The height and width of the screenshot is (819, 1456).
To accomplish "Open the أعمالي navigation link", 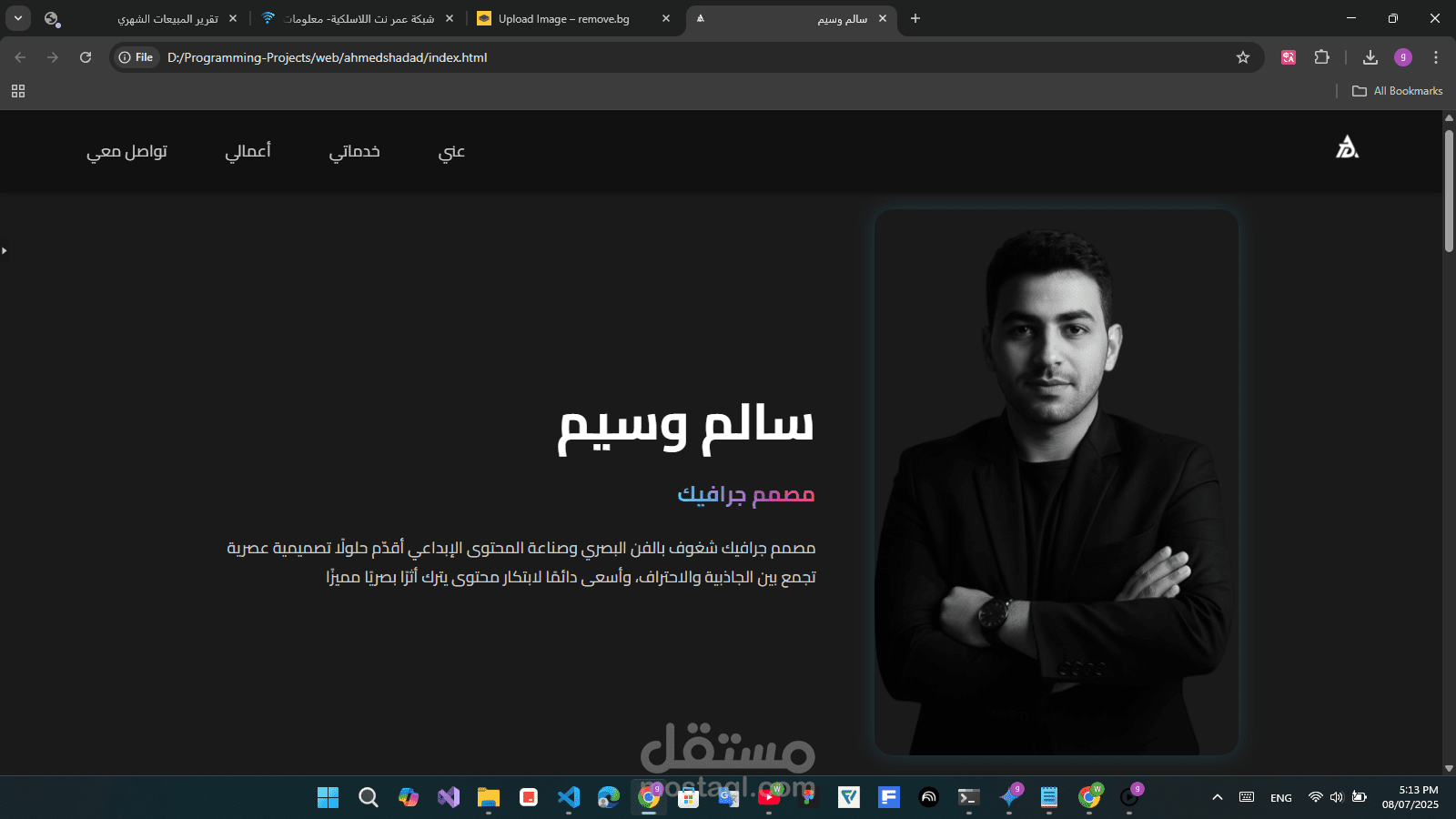I will 248,151.
